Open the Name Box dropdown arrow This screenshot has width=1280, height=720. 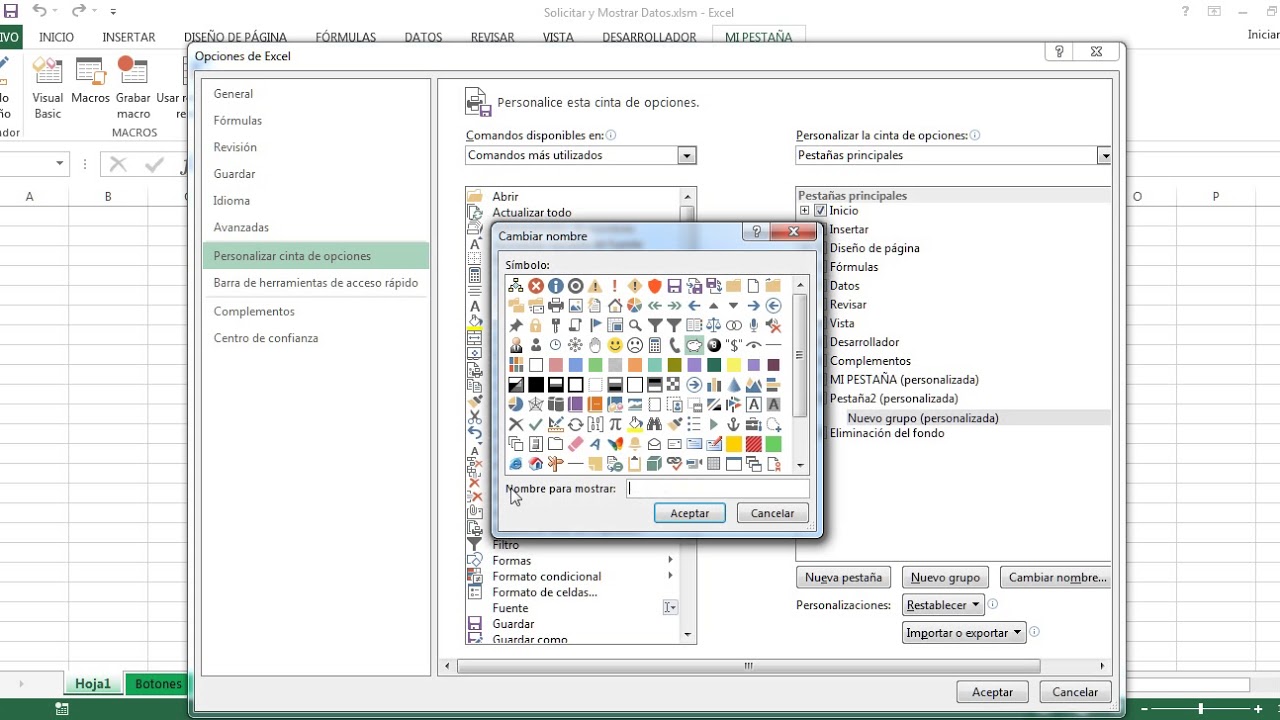point(60,164)
